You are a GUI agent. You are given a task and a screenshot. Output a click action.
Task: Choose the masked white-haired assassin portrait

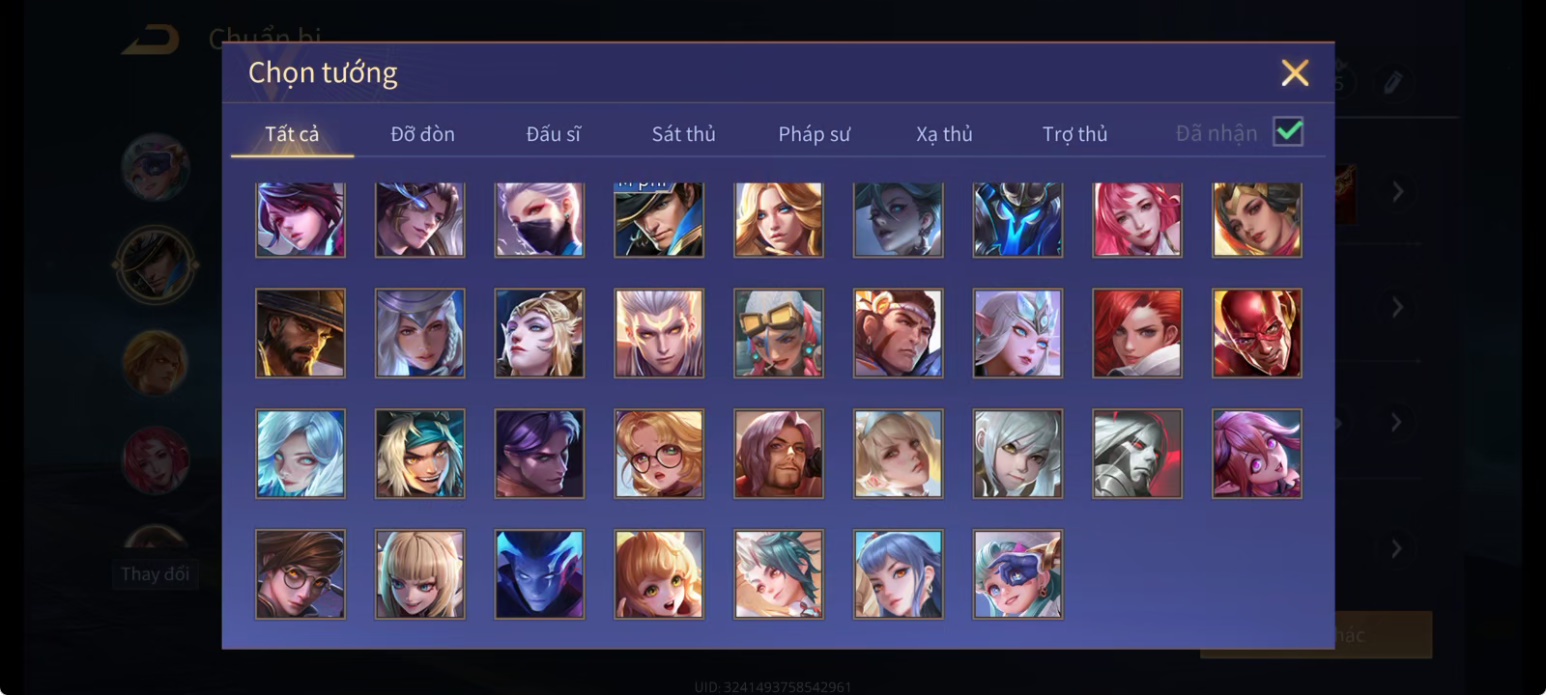coord(539,219)
